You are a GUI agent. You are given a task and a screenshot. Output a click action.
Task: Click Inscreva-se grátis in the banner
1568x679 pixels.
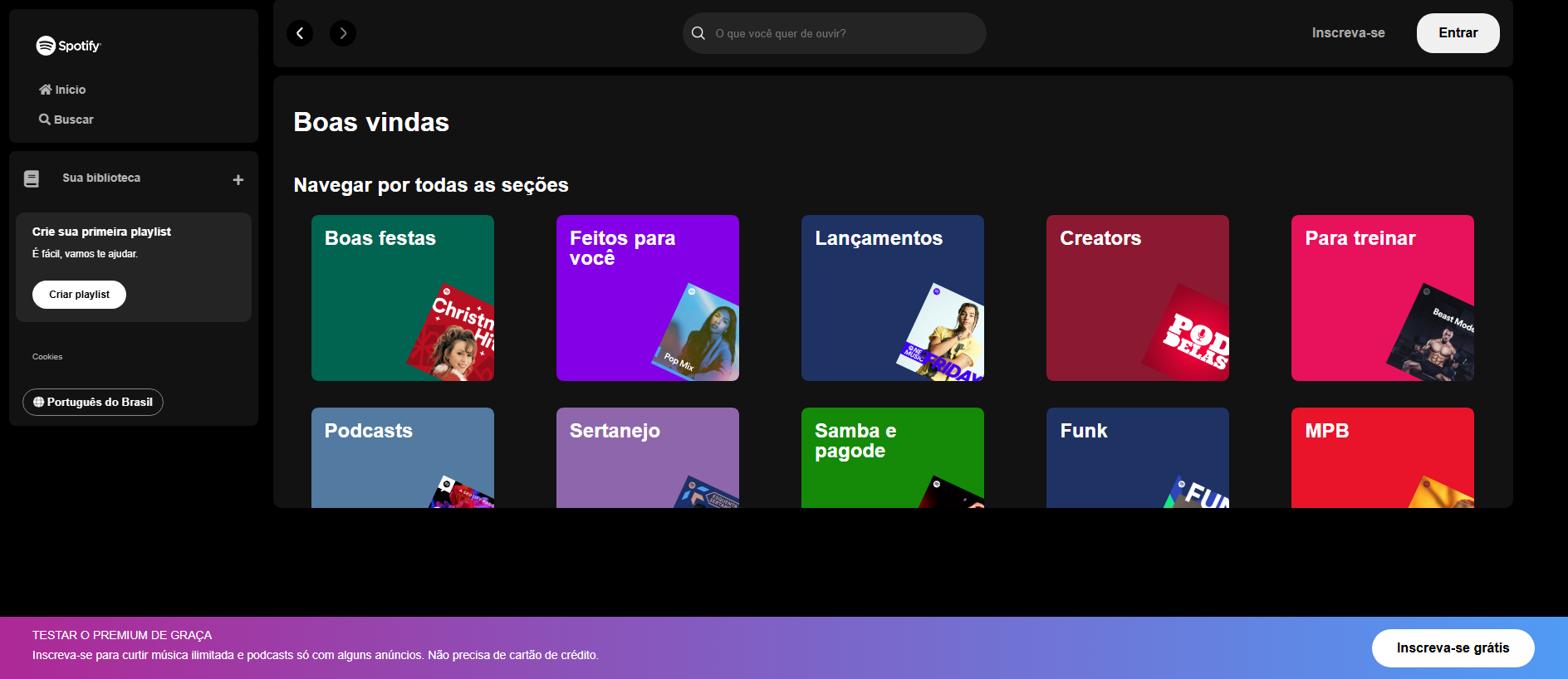1453,648
